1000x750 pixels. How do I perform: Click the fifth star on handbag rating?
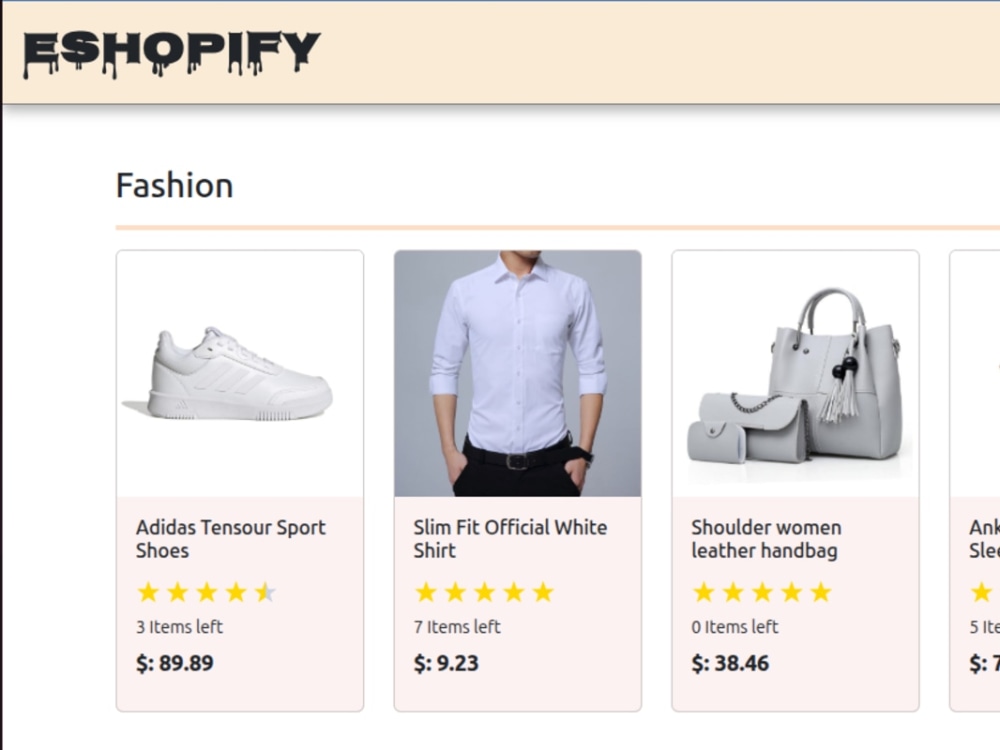821,592
